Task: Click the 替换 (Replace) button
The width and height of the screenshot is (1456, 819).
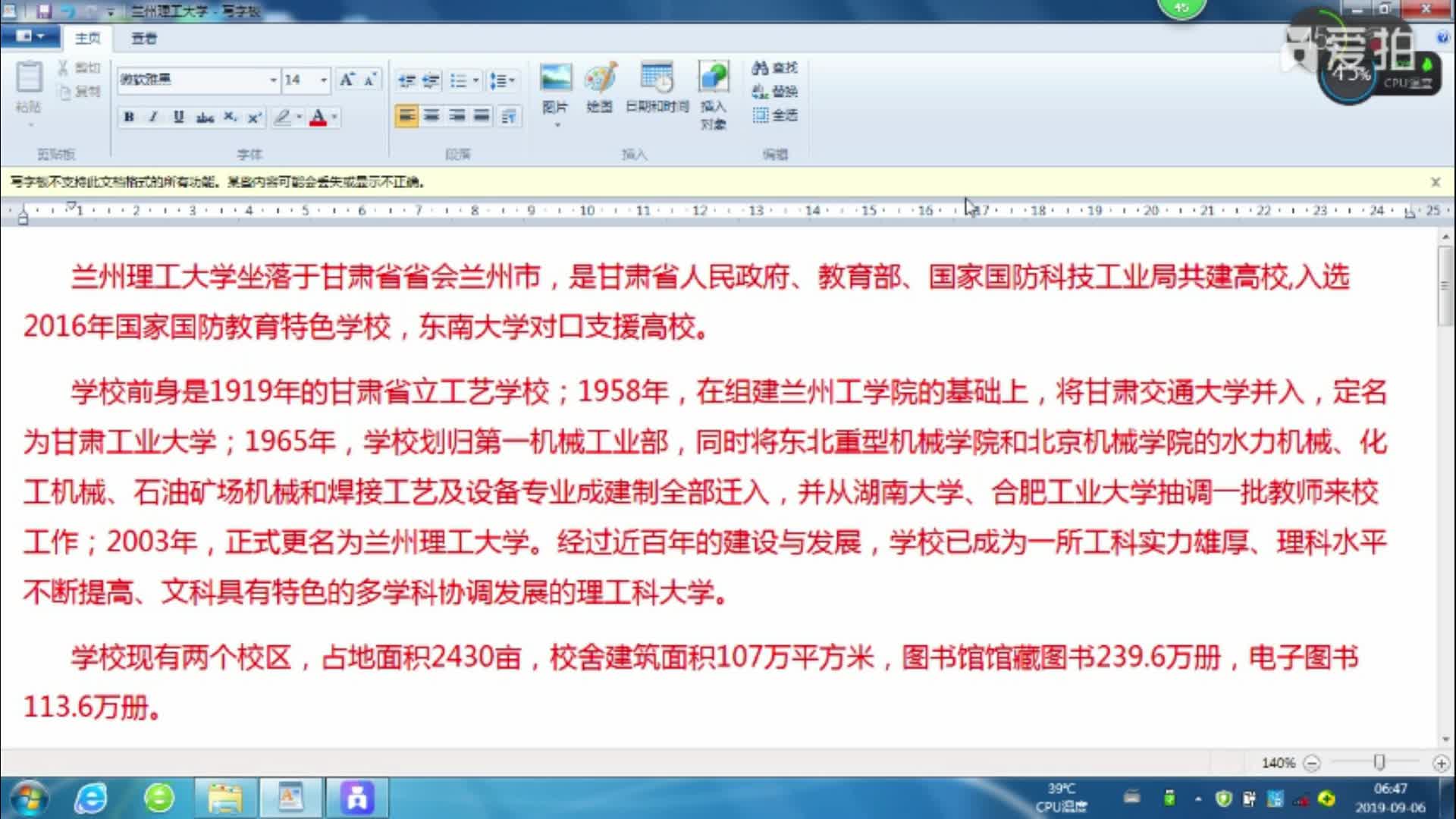Action: point(775,92)
